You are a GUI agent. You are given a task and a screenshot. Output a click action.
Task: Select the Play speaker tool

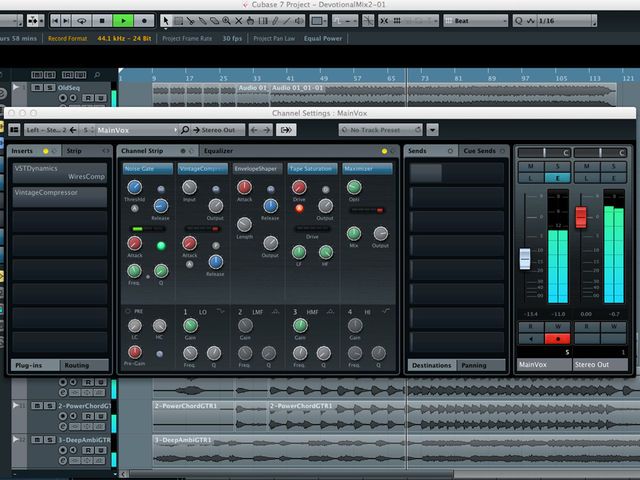(300, 20)
